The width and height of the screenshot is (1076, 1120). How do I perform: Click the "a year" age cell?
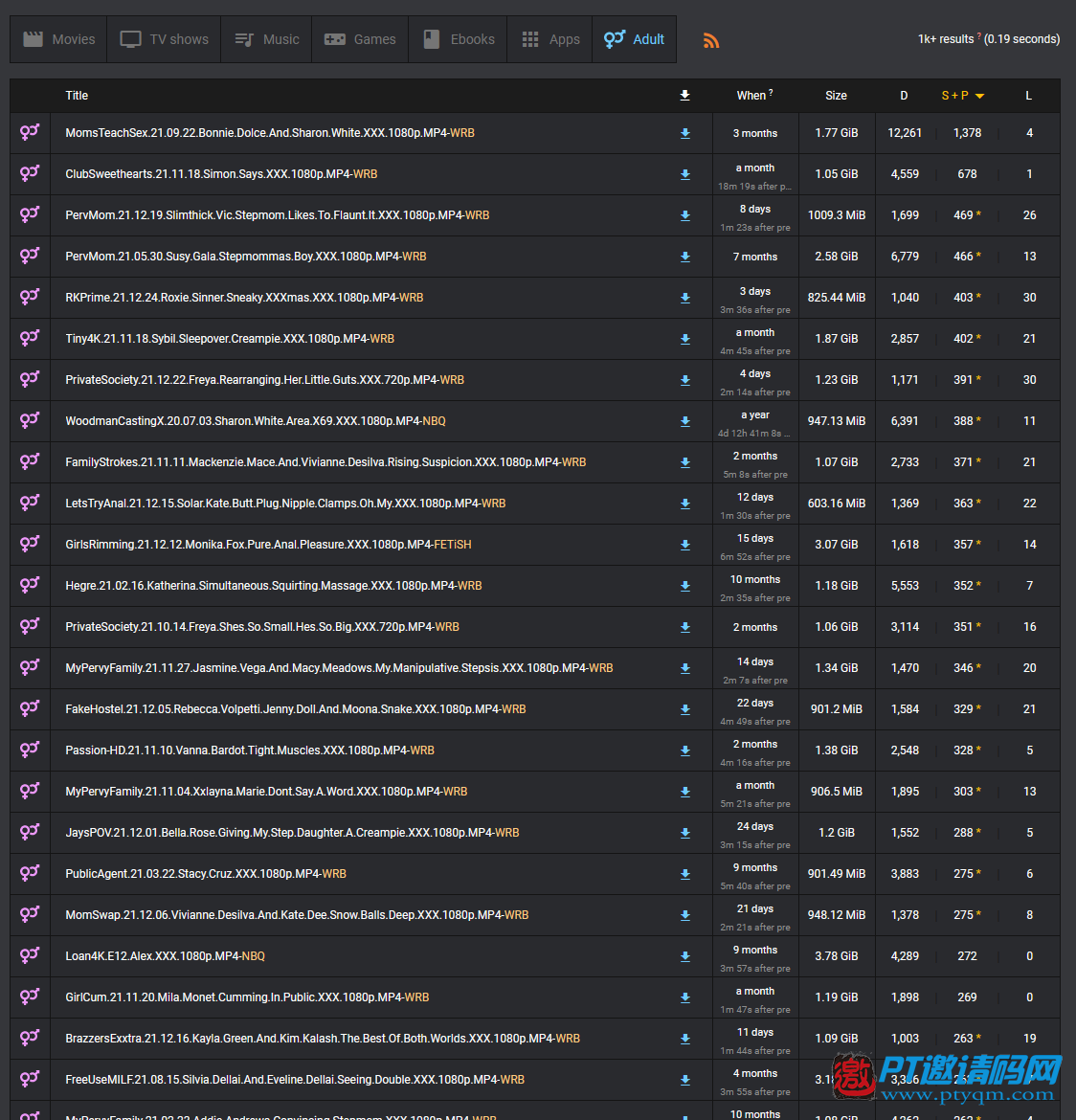(x=755, y=415)
